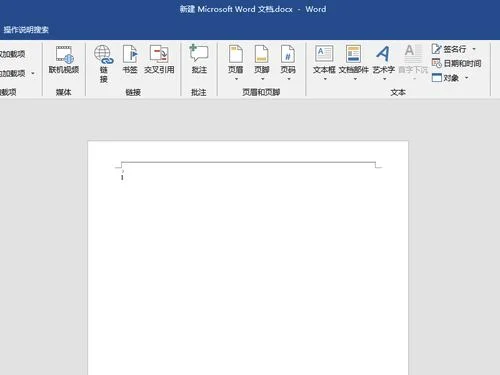Click the page number (页码) icon

point(288,55)
